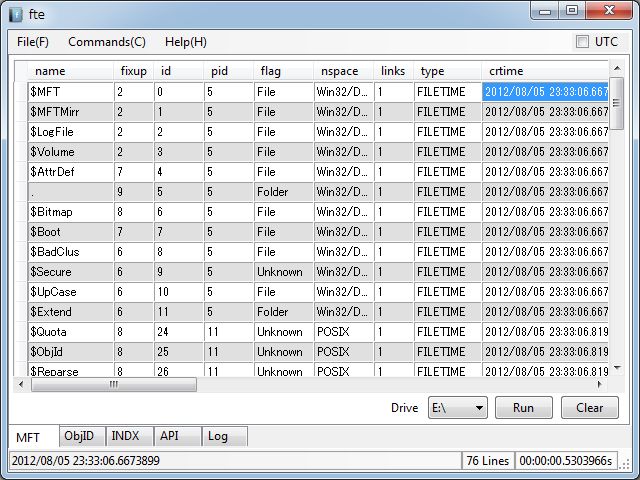Viewport: 640px width, 480px height.
Task: Minimize the fte window
Action: (545, 11)
